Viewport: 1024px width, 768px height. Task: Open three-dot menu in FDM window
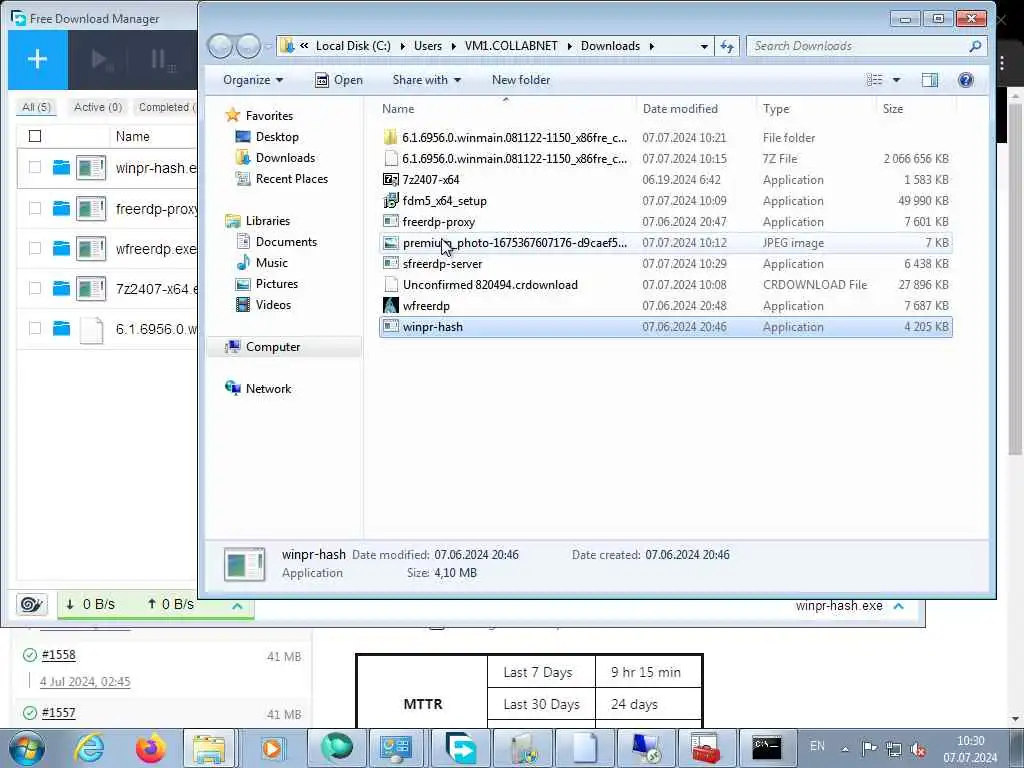click(x=1002, y=63)
